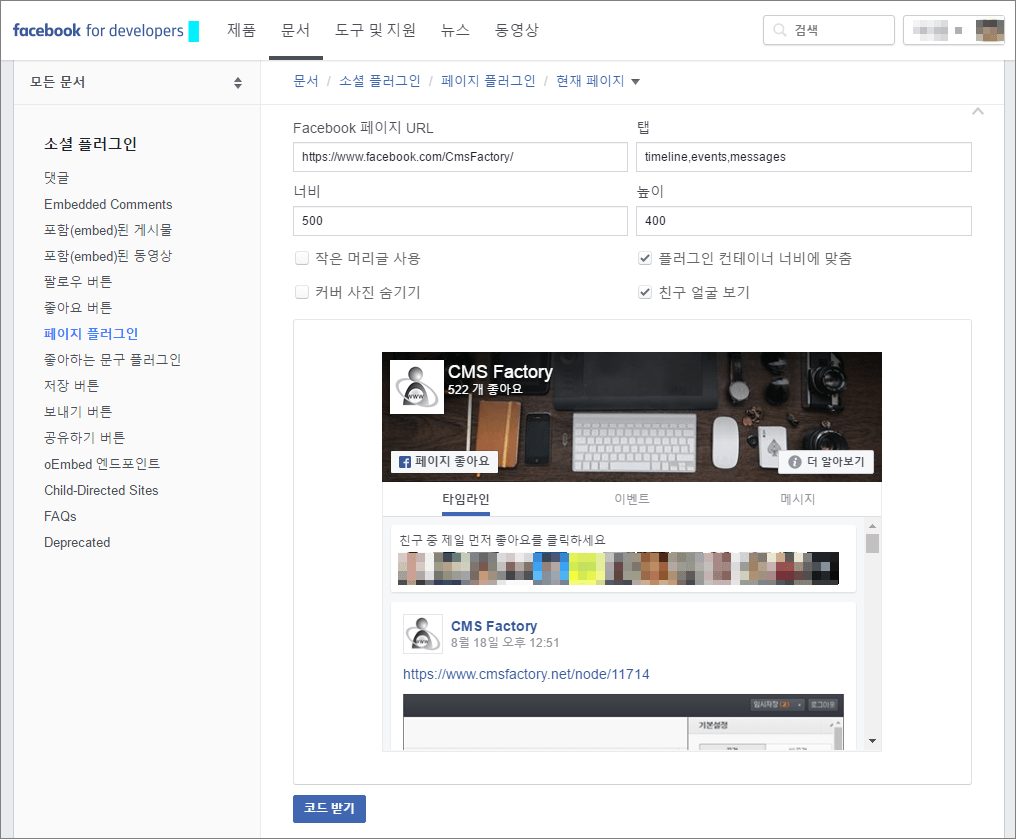
Task: Click the CMS Factory post avatar icon
Action: pos(422,634)
